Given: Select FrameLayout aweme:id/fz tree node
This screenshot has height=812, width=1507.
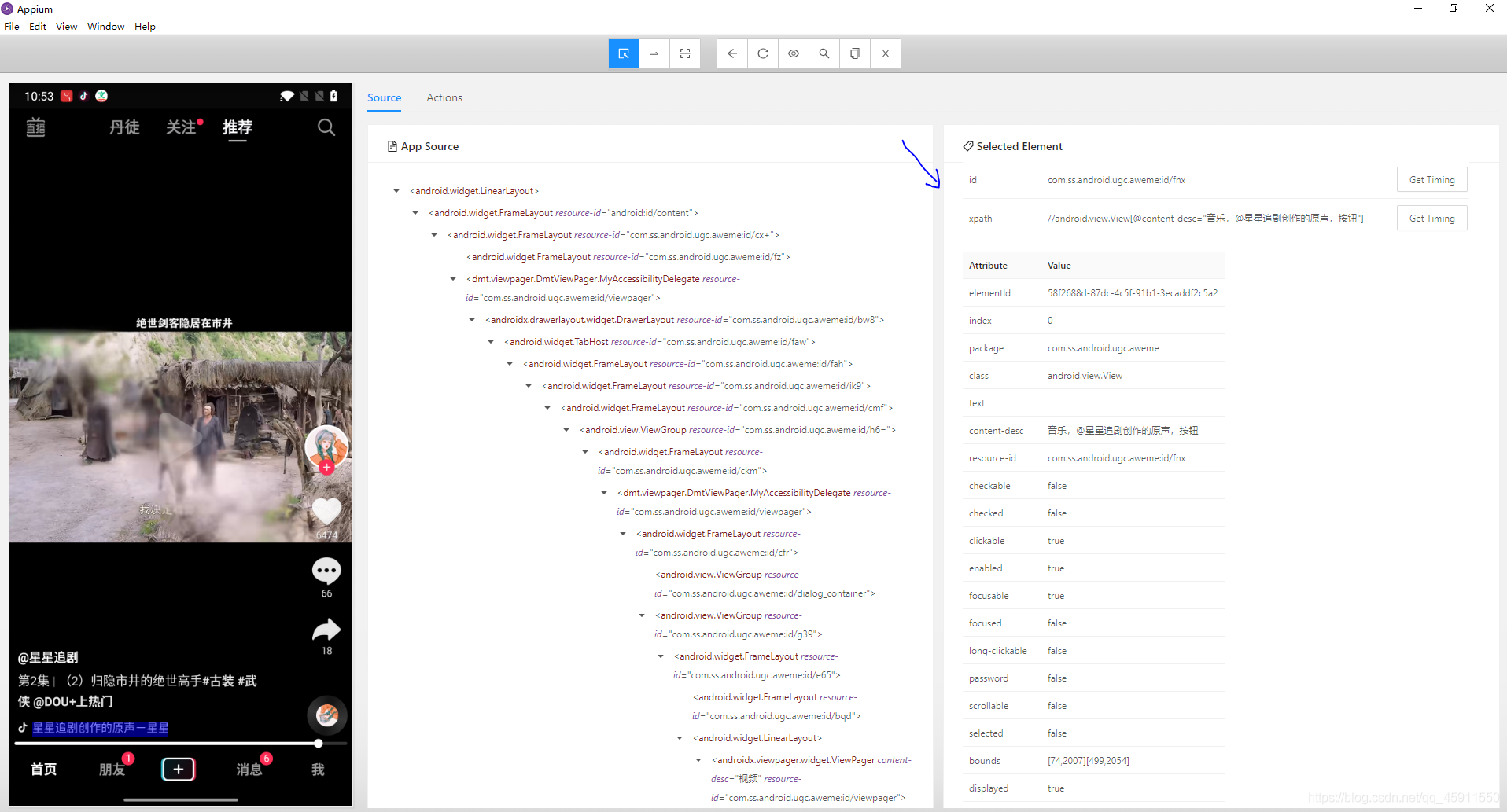Looking at the screenshot, I should coord(628,257).
